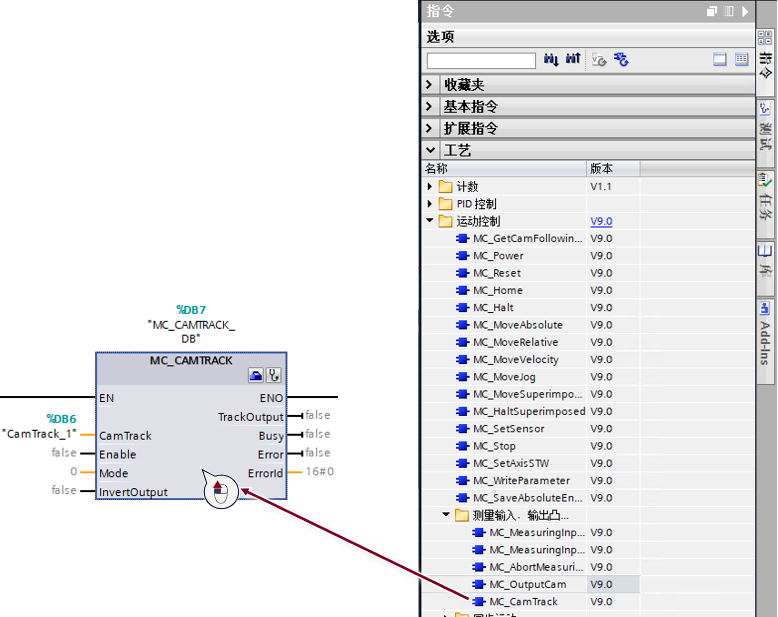Collapse the 工艺 technology section
Image resolution: width=778 pixels, height=617 pixels.
point(430,150)
